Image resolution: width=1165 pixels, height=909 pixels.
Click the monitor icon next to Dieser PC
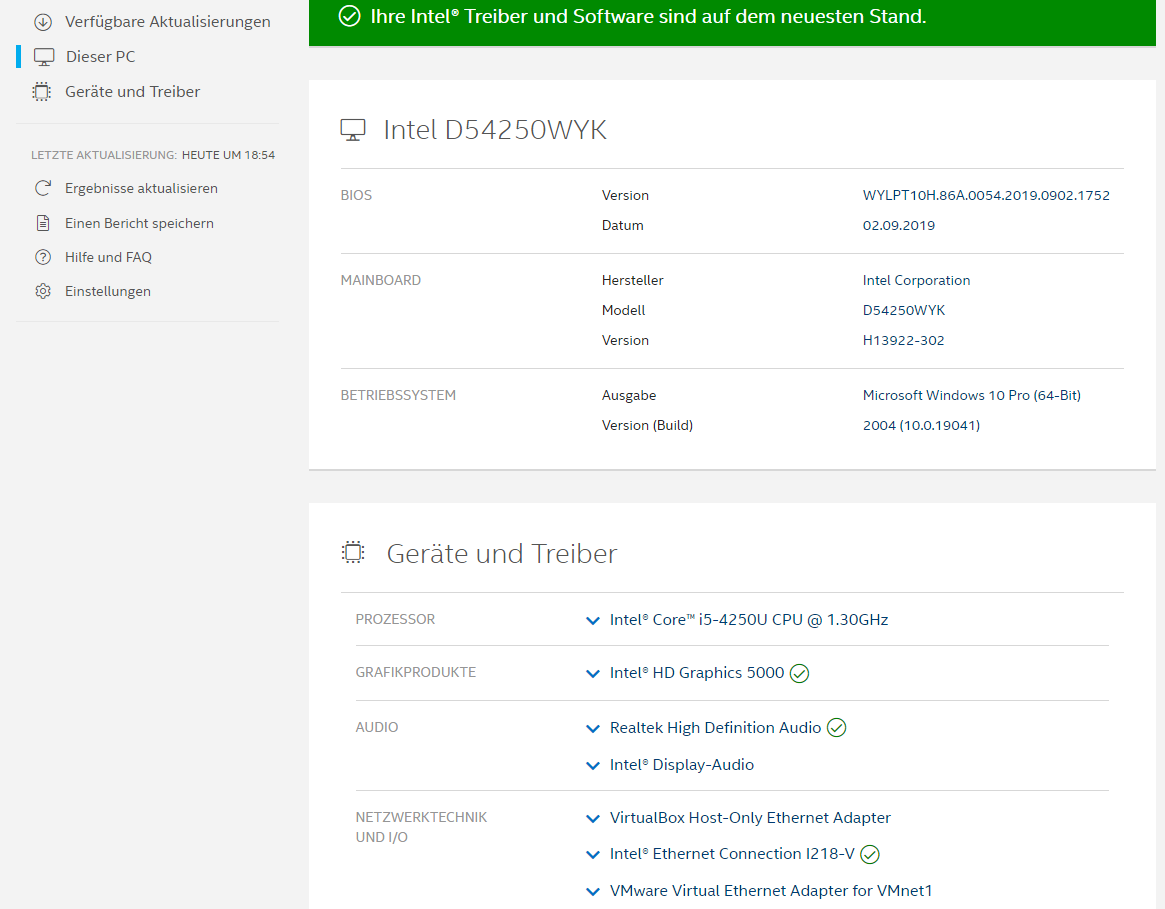point(44,57)
